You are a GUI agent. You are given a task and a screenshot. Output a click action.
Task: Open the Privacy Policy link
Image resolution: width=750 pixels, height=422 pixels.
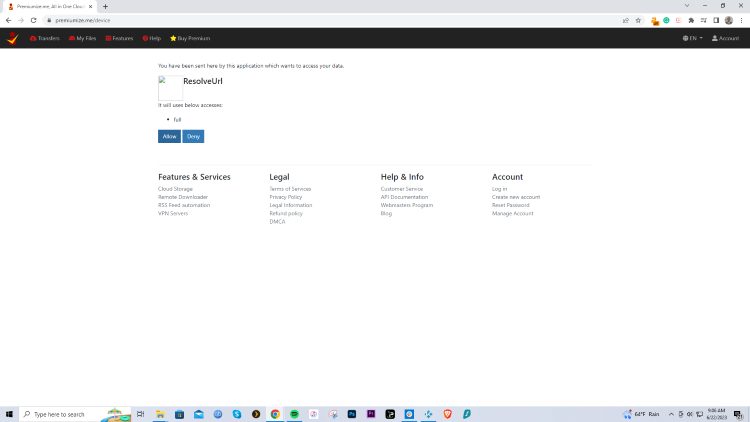pos(286,197)
